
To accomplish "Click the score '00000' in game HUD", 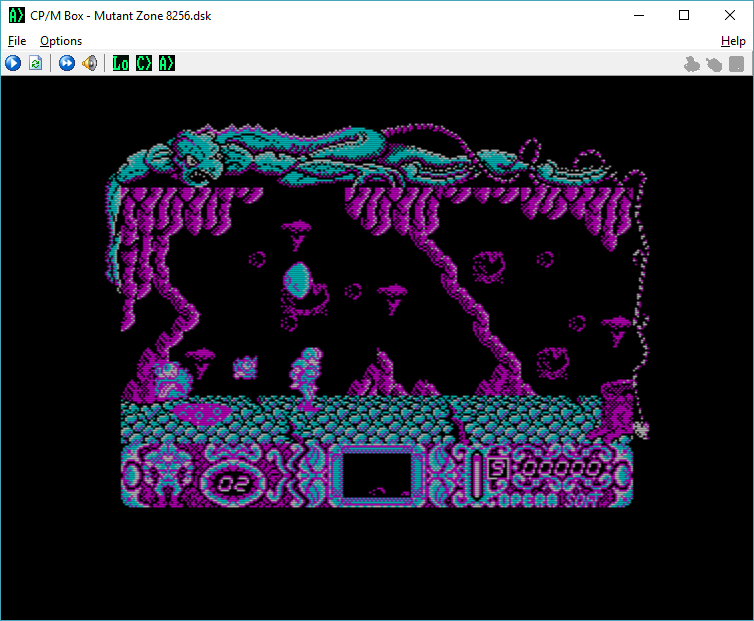I will [561, 468].
